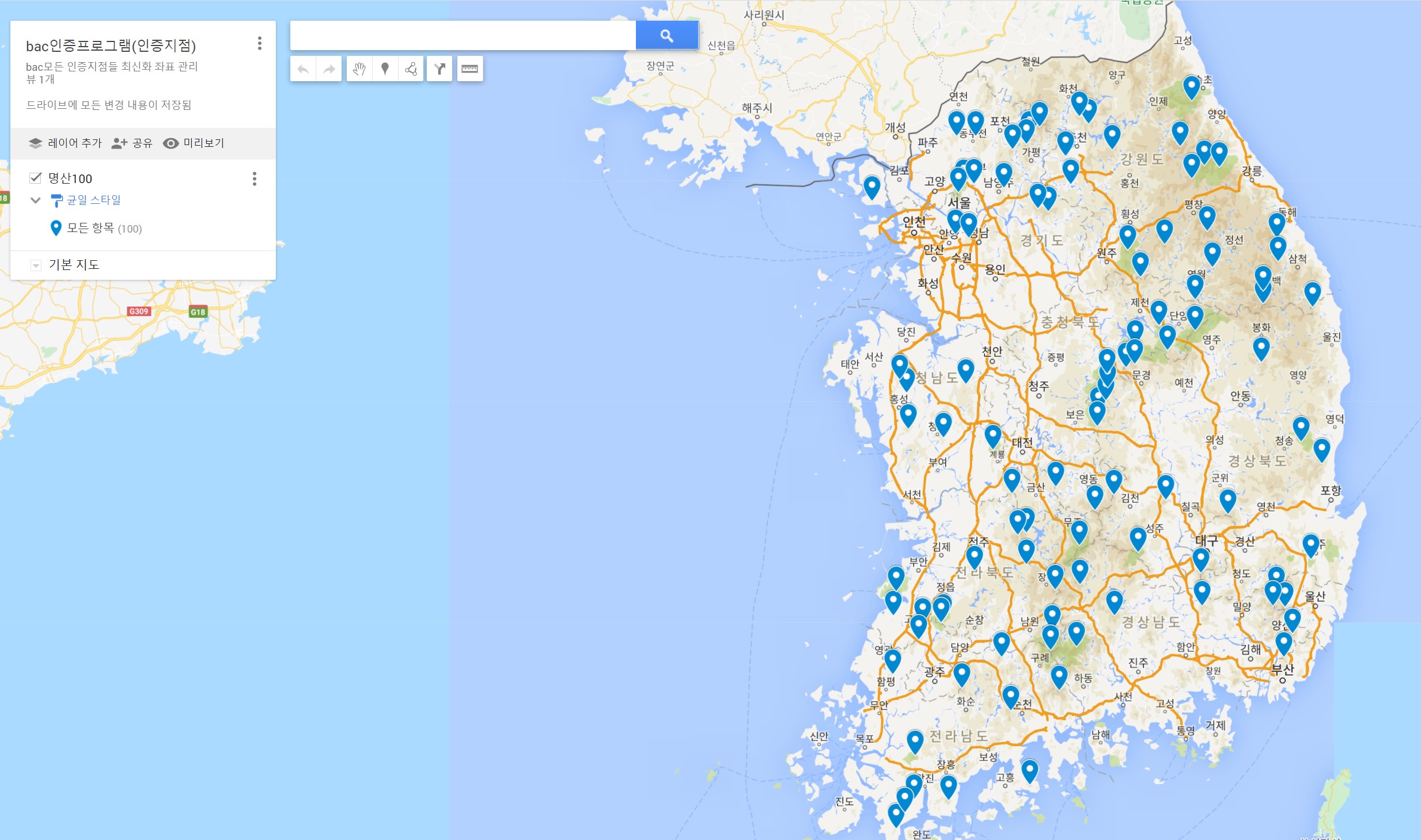
Task: Expand the 기본 지도 dropdown arrow
Action: pyautogui.click(x=36, y=265)
